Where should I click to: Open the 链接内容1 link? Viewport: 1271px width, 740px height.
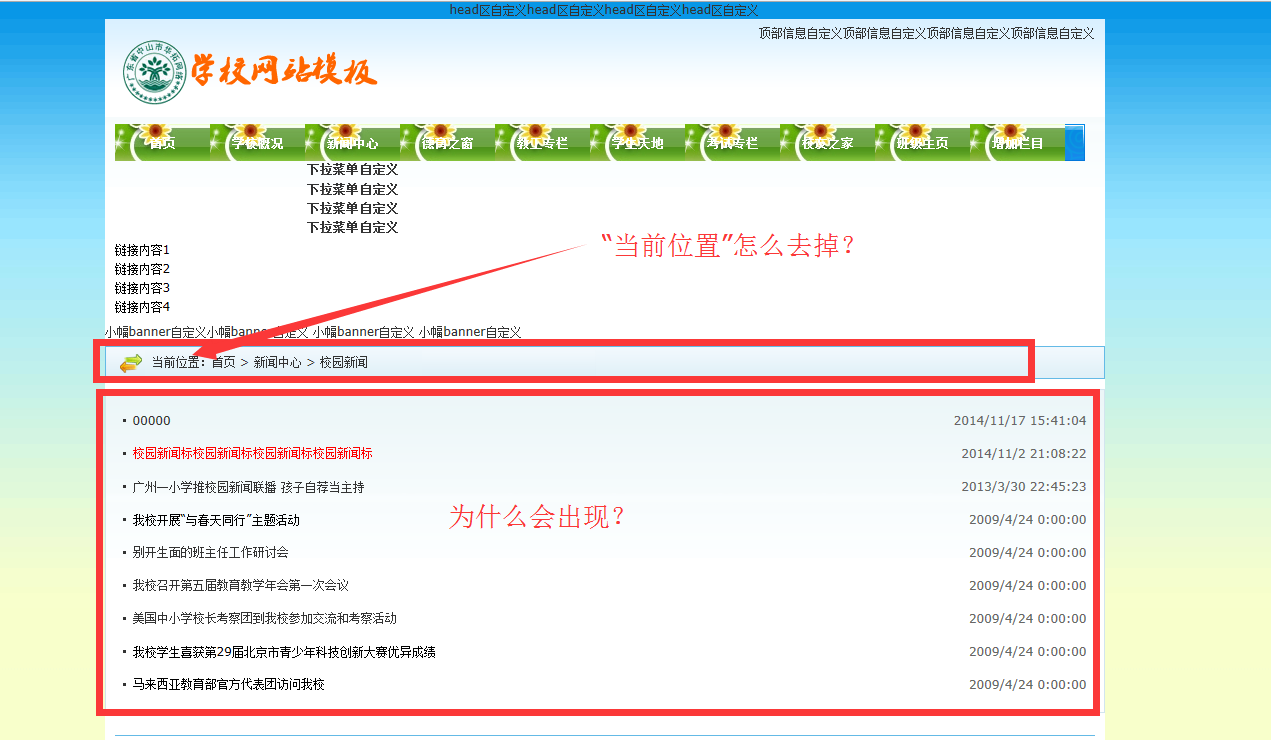(142, 250)
